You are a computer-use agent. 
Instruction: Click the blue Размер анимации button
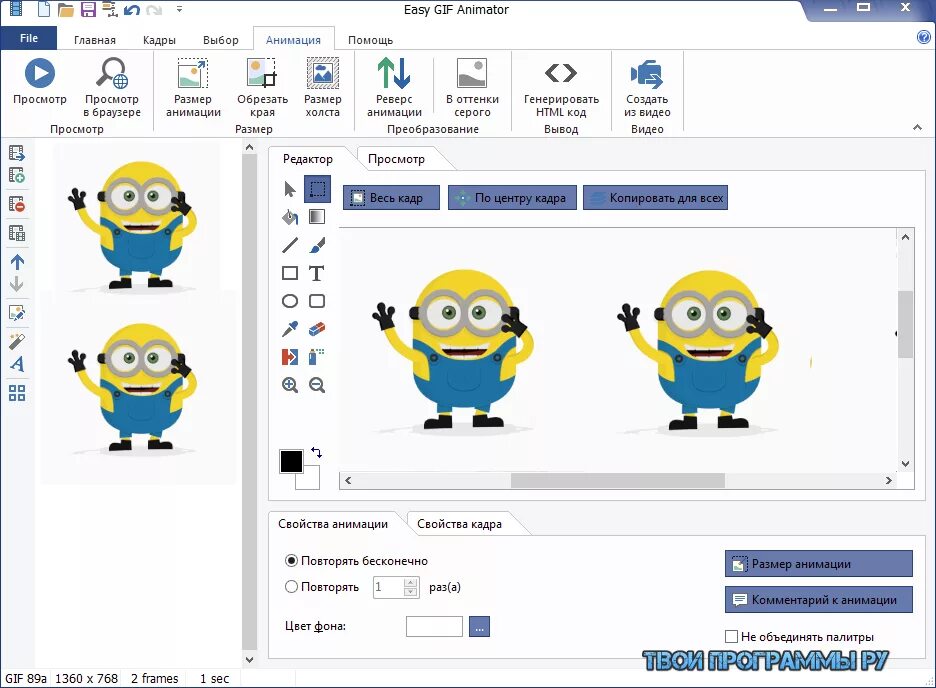[x=818, y=563]
